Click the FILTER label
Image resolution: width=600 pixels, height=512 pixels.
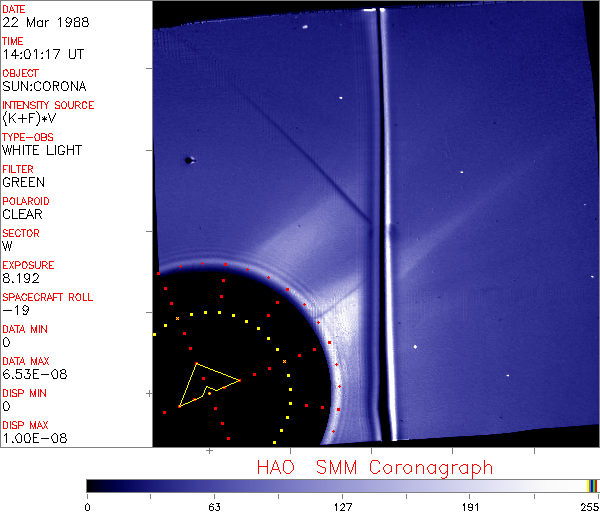[18, 169]
